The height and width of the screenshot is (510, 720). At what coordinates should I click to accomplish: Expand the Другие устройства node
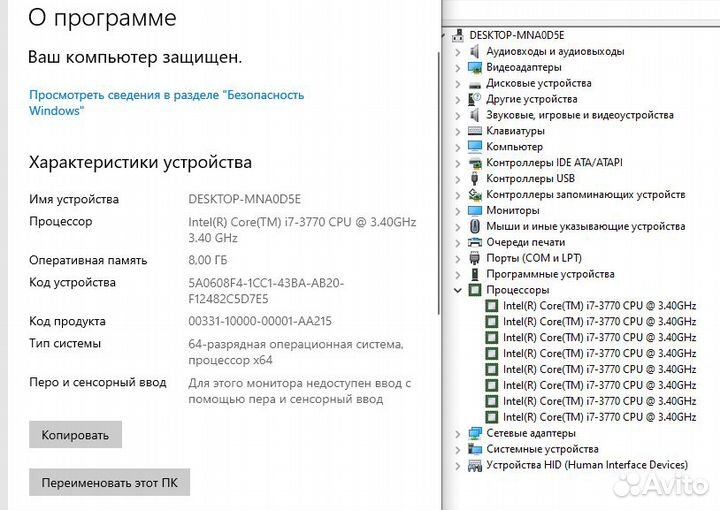click(457, 100)
